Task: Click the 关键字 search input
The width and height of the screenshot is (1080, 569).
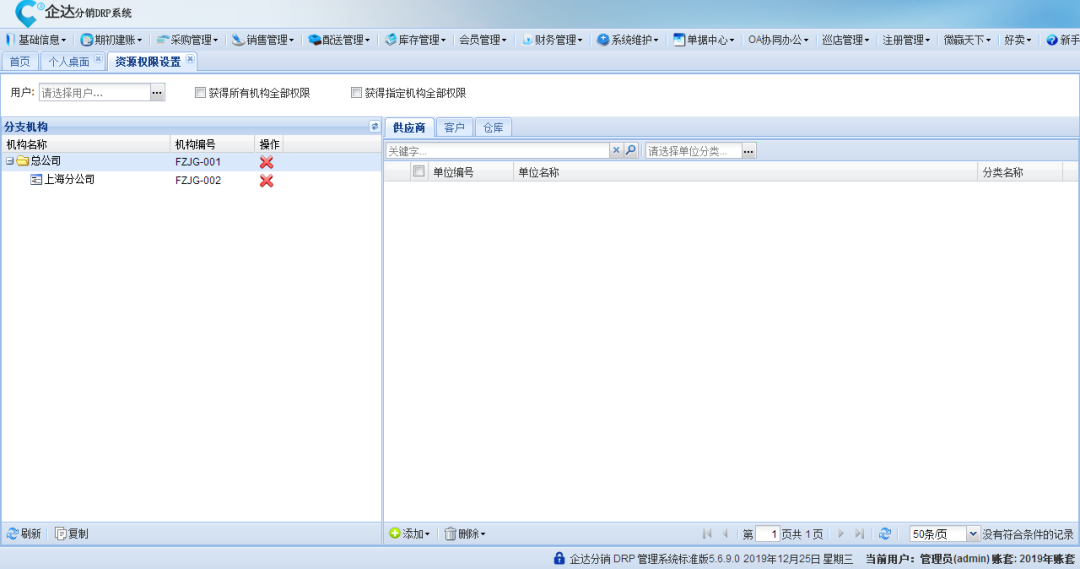Action: 497,151
